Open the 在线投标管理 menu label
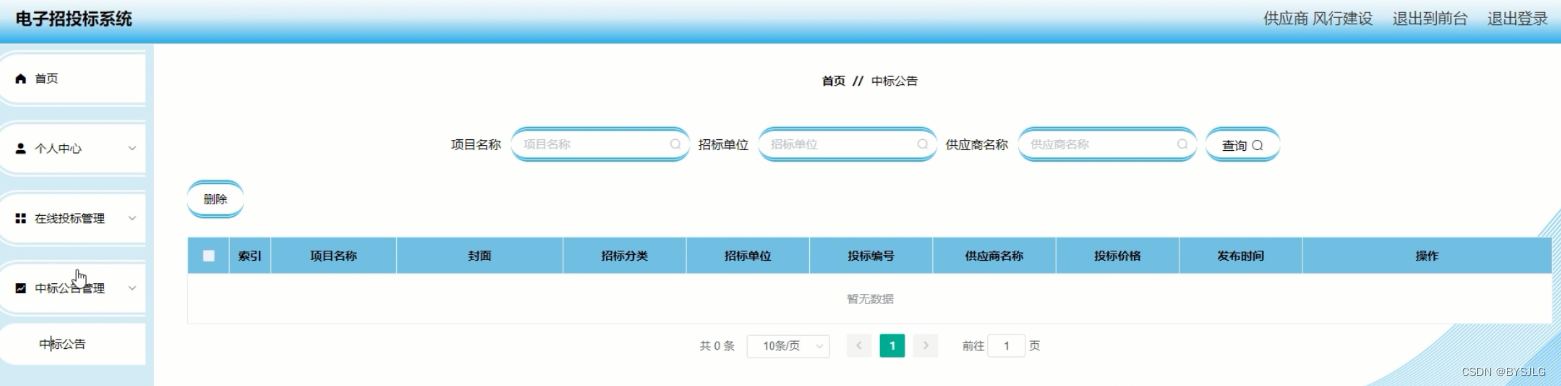Viewport: 1561px width, 386px height. [70, 218]
